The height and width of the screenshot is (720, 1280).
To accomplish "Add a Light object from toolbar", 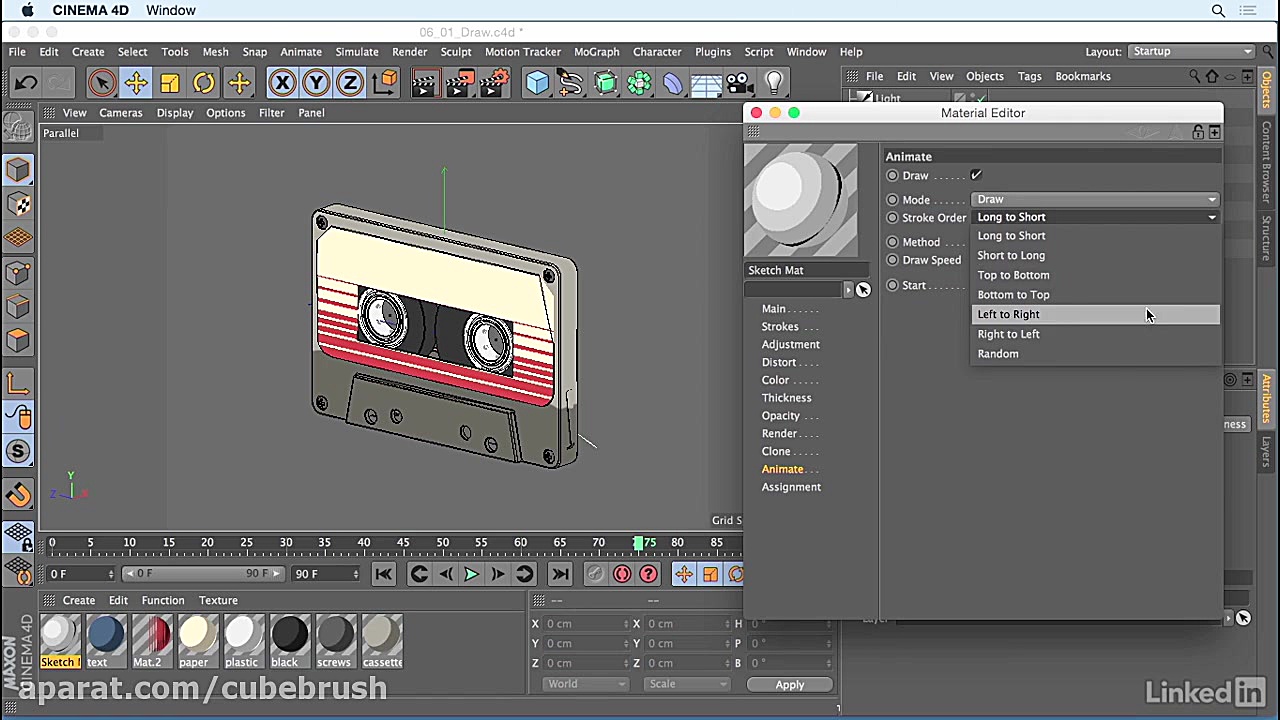I will tap(774, 83).
